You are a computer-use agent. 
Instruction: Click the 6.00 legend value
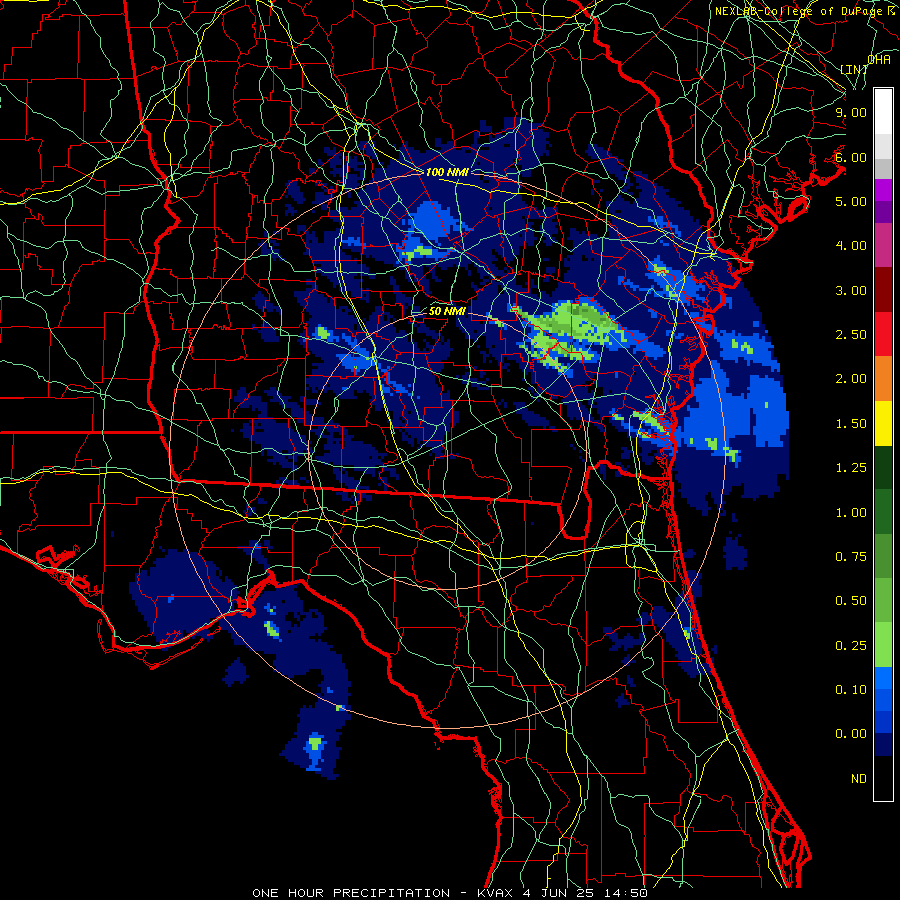coord(851,157)
